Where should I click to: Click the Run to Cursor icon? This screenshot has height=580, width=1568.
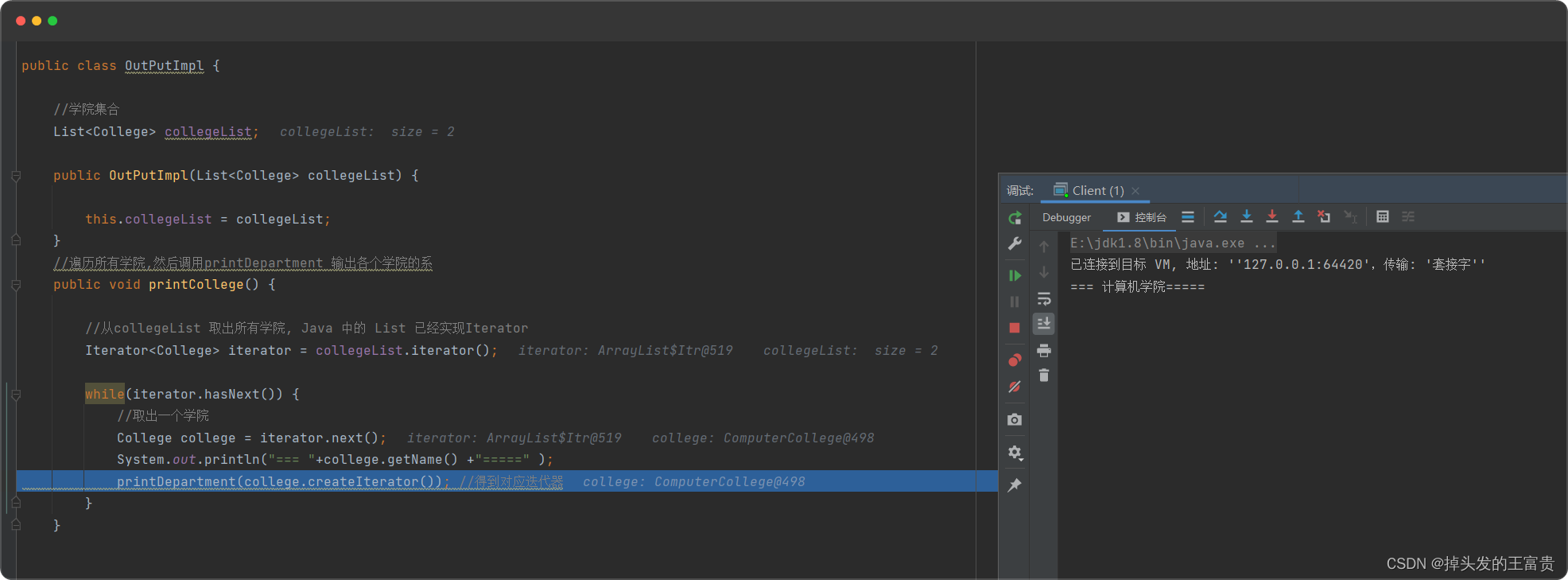point(1350,216)
